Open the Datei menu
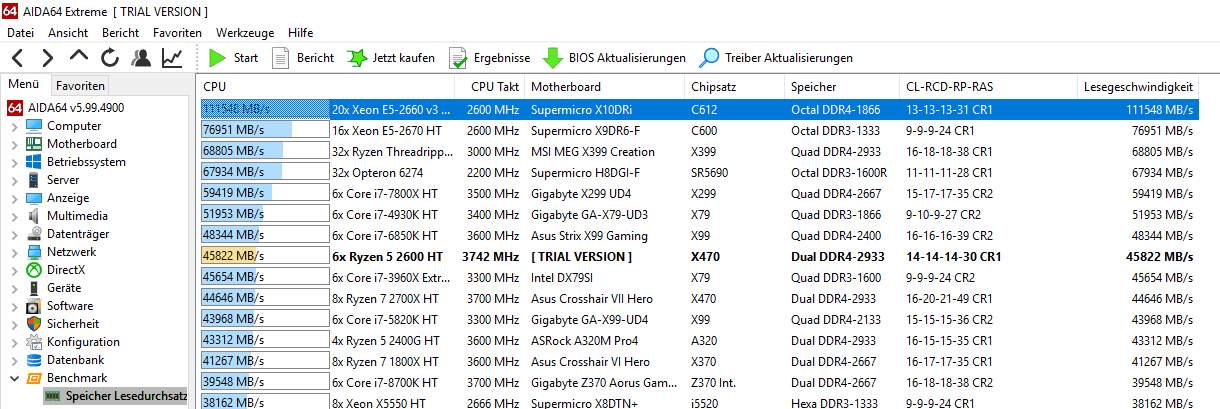Image resolution: width=1220 pixels, height=409 pixels. coord(20,33)
